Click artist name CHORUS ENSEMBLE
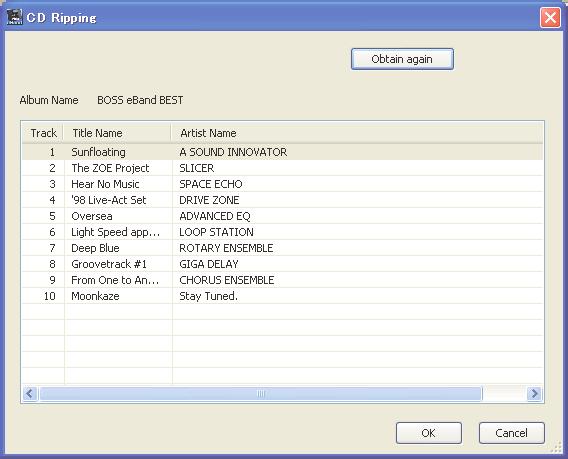This screenshot has width=568, height=459. coord(227,280)
